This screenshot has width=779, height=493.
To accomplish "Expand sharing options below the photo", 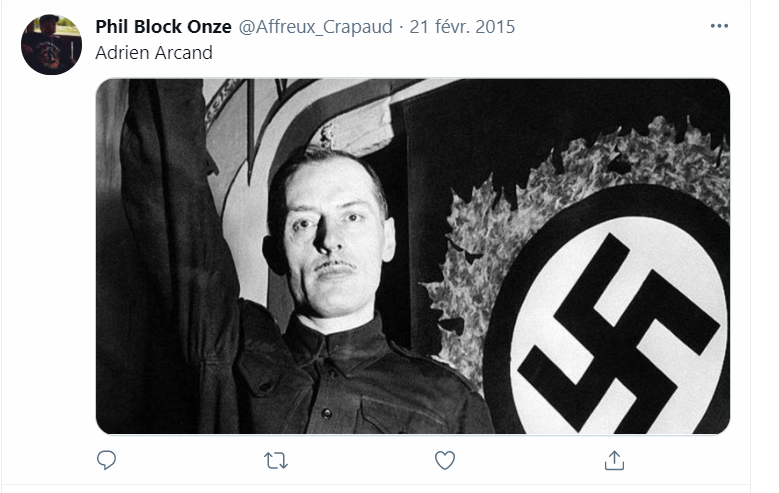I will click(x=614, y=460).
